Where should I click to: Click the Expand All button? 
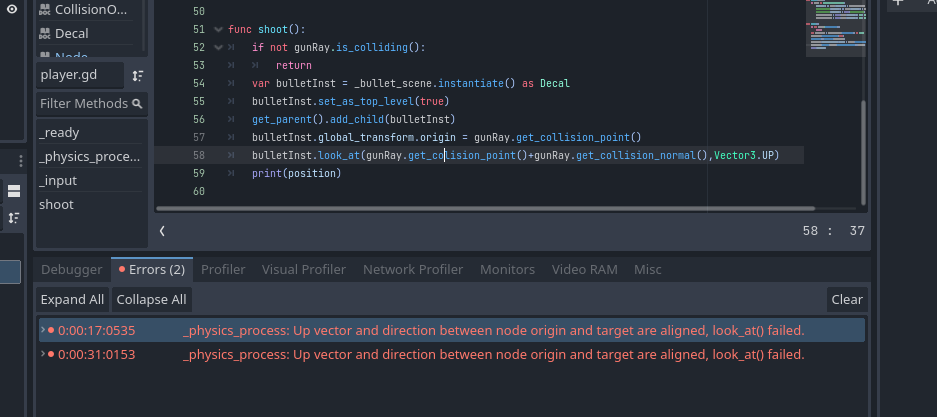tap(72, 299)
